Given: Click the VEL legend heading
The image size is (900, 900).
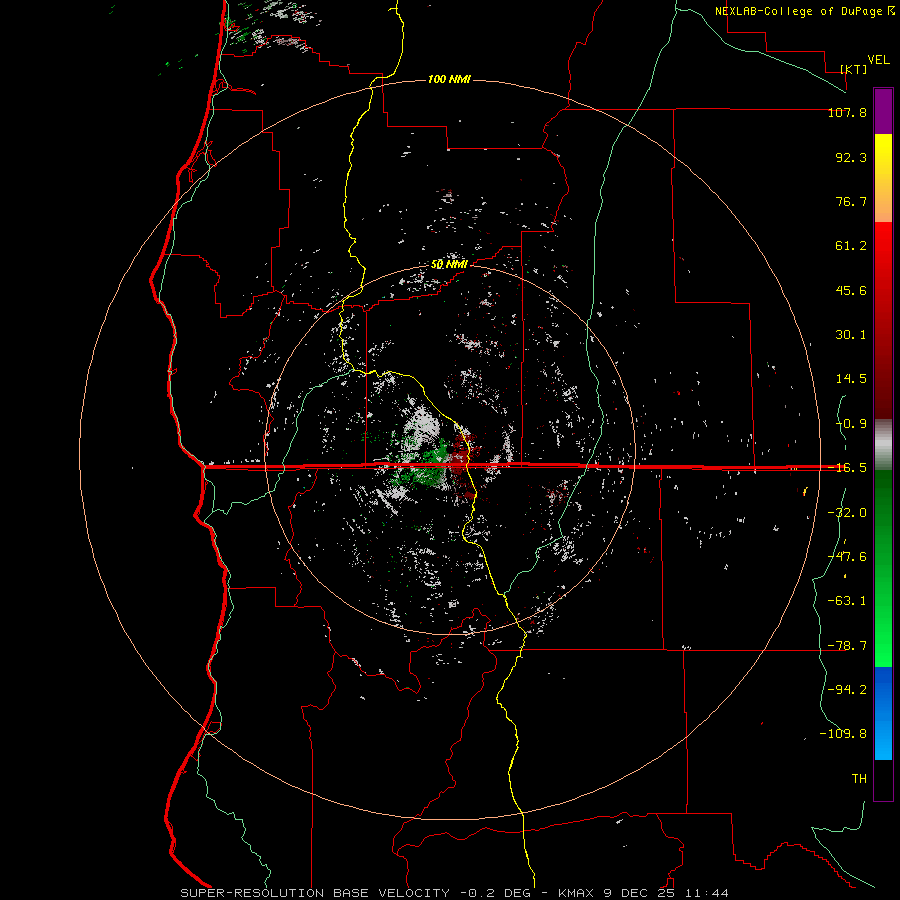Looking at the screenshot, I should (x=878, y=60).
